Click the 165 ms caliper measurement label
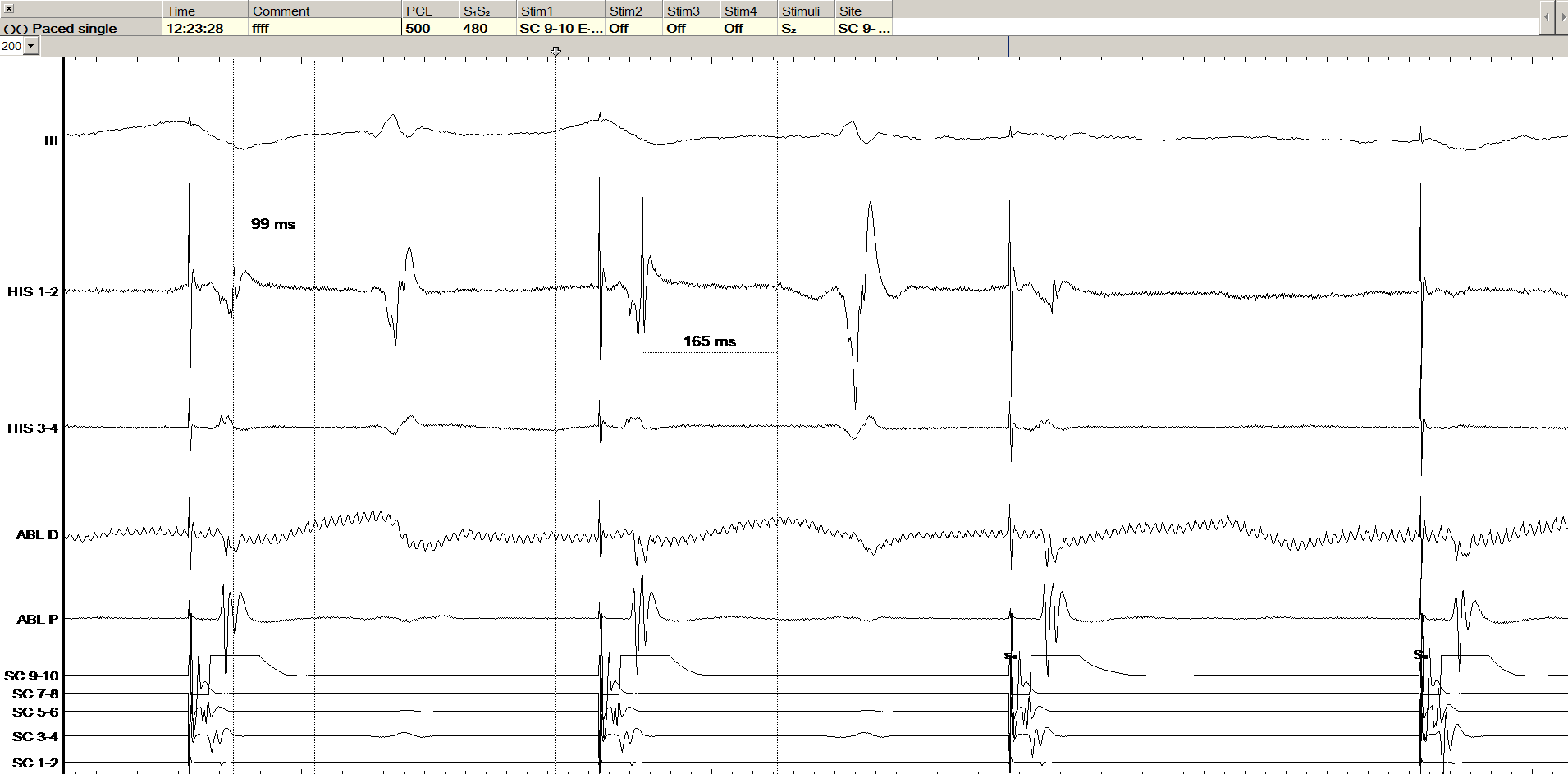 (x=710, y=341)
